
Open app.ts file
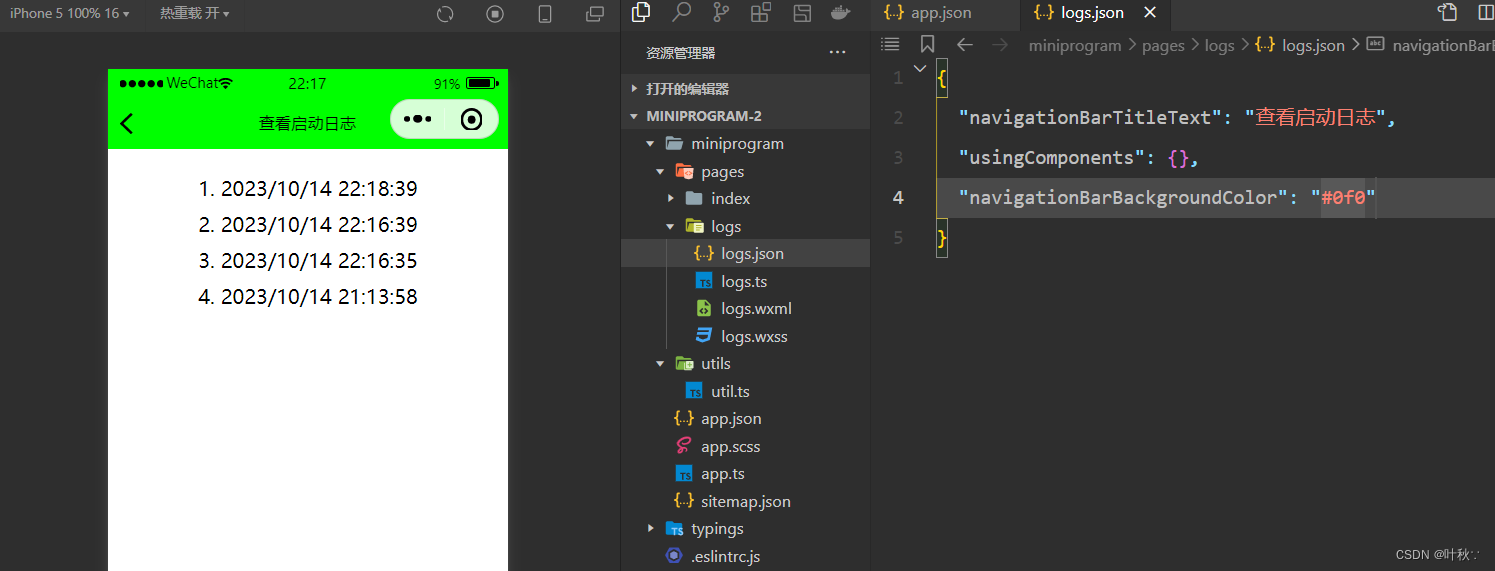[x=745, y=474]
